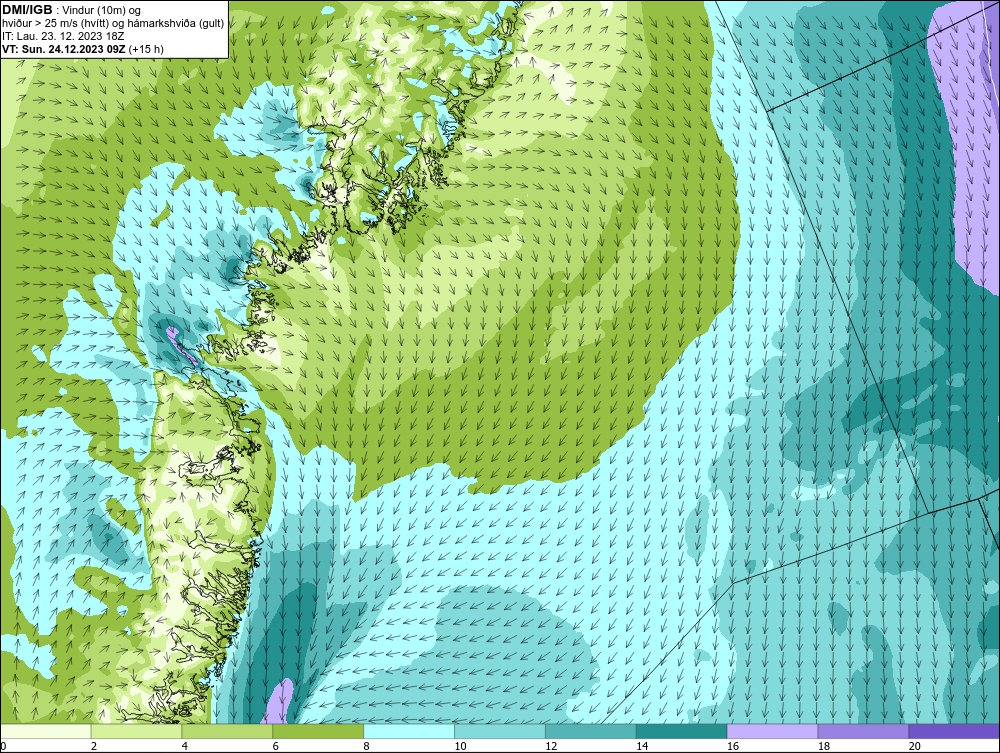The width and height of the screenshot is (1000, 753).
Task: Click the above 20 m/s dark purple swatch
Action: [x=954, y=731]
